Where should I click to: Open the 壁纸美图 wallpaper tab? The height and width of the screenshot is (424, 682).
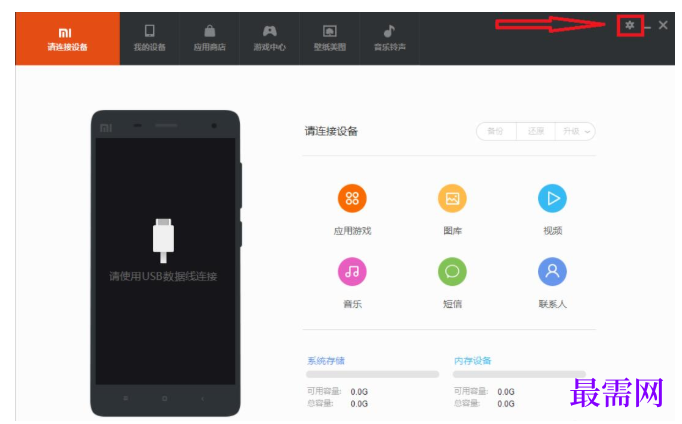coord(330,39)
